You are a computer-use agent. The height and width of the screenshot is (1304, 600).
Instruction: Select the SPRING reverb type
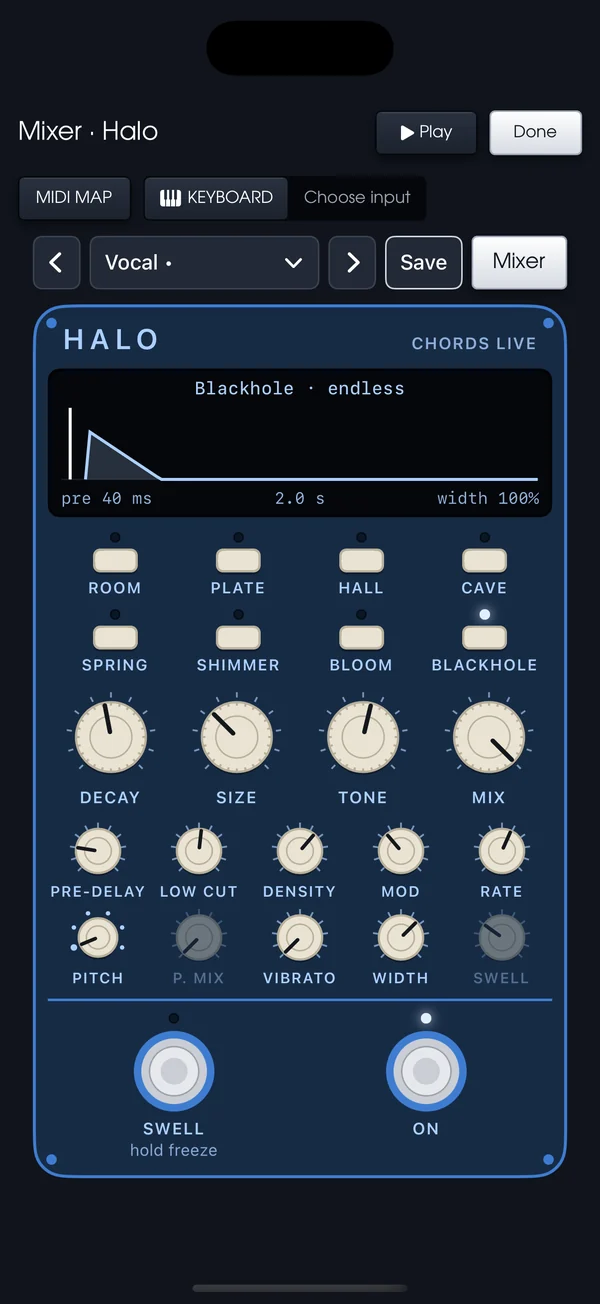click(x=115, y=636)
